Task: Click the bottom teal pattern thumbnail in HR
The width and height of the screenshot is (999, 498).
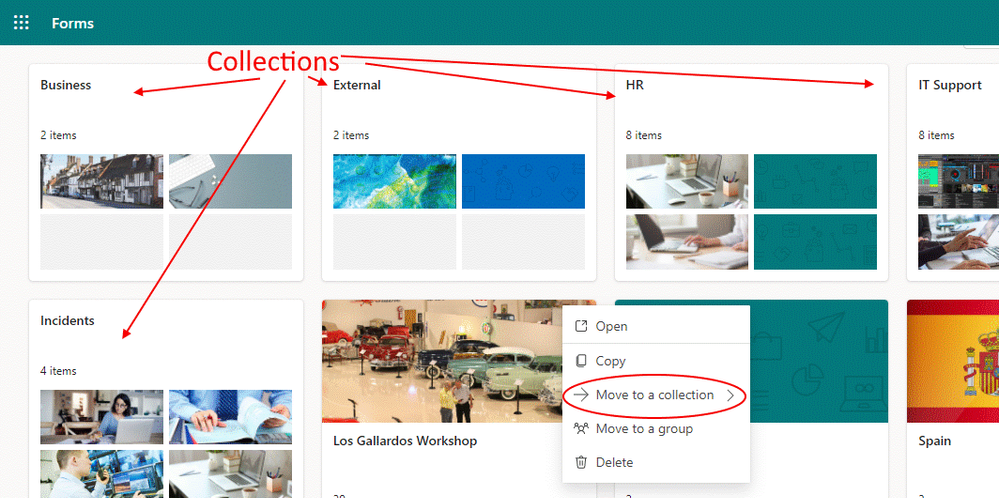Action: tap(816, 241)
